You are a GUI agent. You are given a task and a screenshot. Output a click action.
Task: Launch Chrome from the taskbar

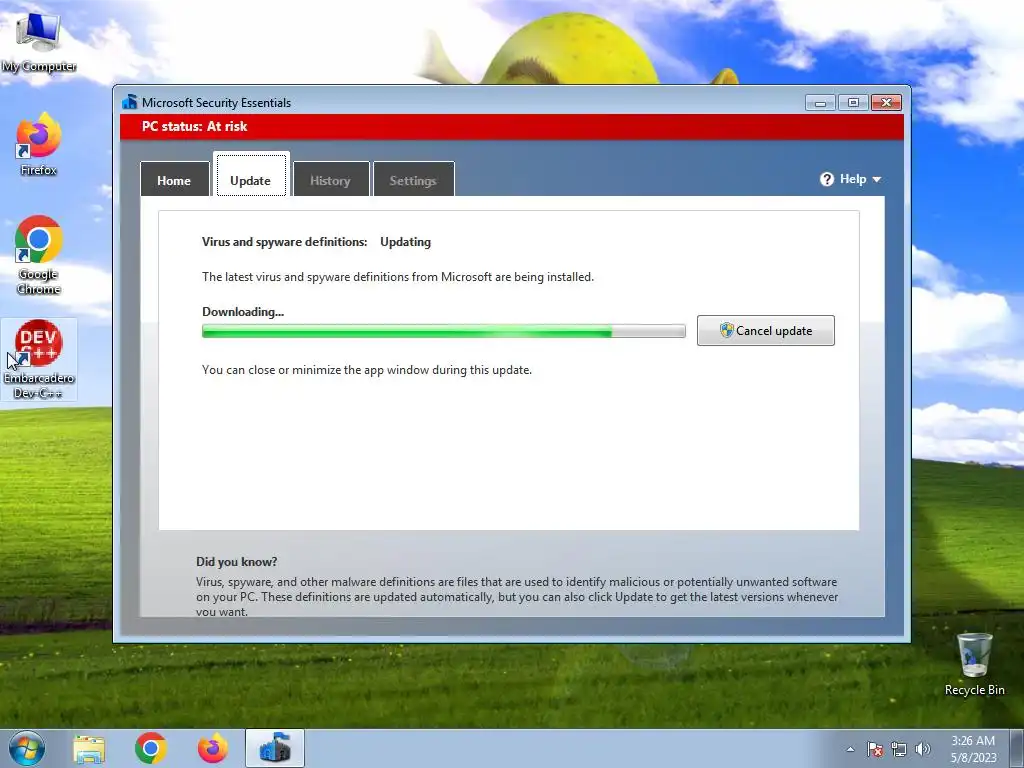point(151,748)
